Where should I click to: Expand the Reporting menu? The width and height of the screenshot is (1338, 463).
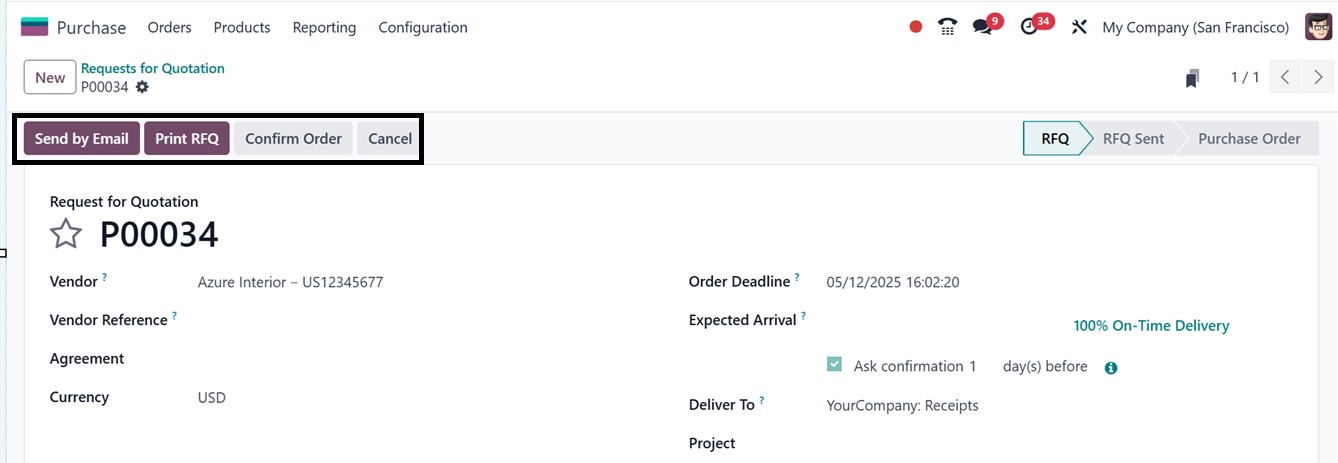coord(324,27)
